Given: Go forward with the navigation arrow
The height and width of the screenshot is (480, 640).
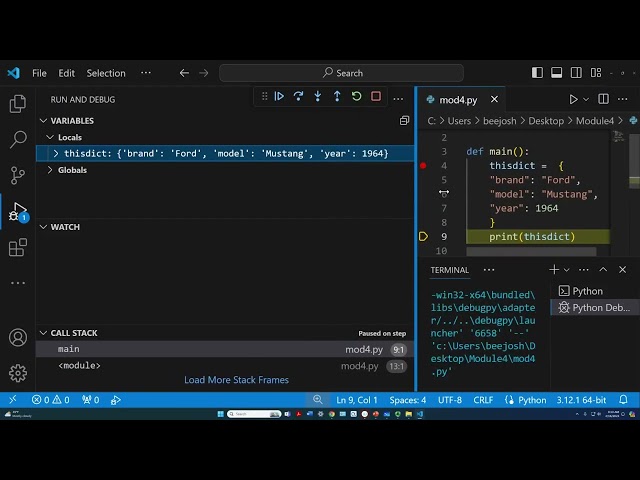Looking at the screenshot, I should click(x=204, y=73).
